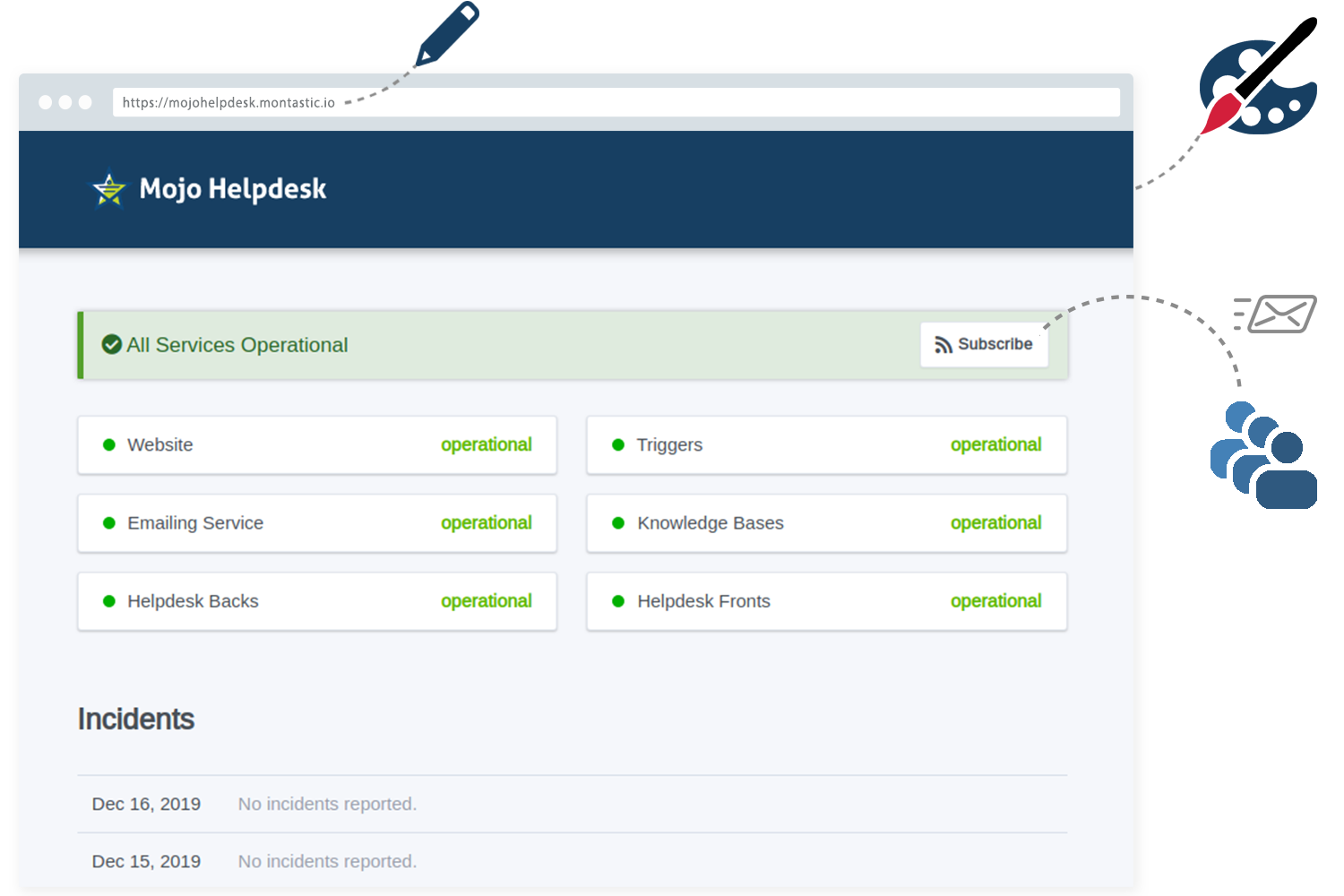Click the green checkmark icon beside All Services Operational

112,344
